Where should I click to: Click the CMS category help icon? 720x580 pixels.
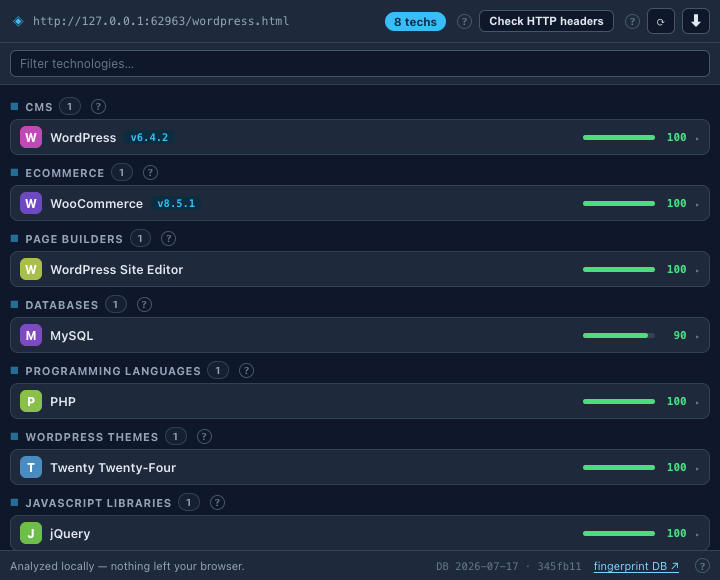point(98,107)
